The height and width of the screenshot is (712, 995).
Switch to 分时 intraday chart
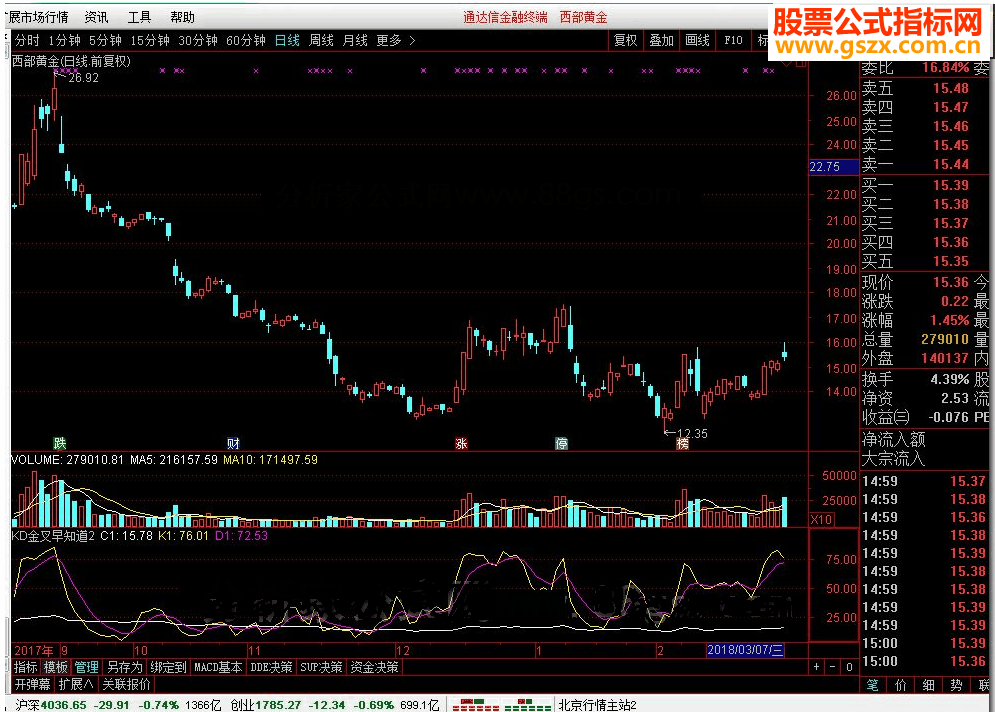(x=27, y=41)
